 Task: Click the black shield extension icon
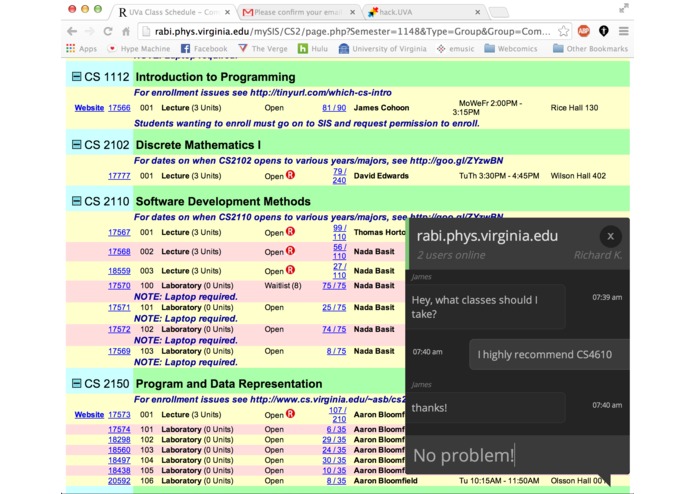603,31
